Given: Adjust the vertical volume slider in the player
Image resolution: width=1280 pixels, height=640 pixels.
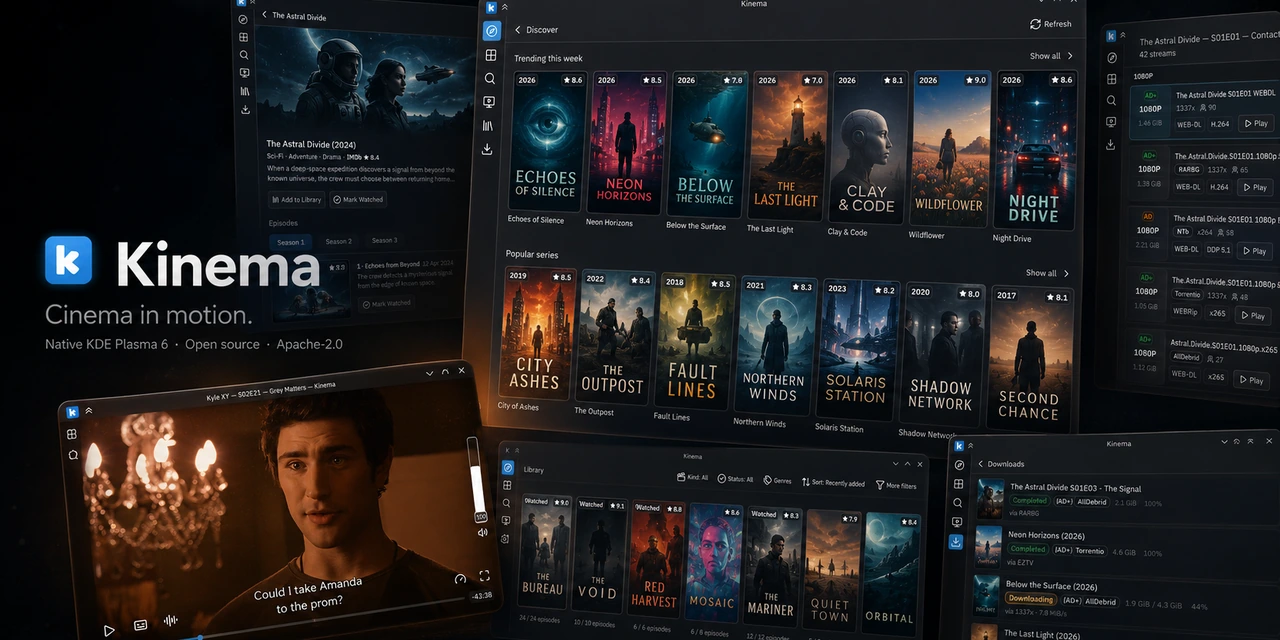Looking at the screenshot, I should tap(476, 475).
